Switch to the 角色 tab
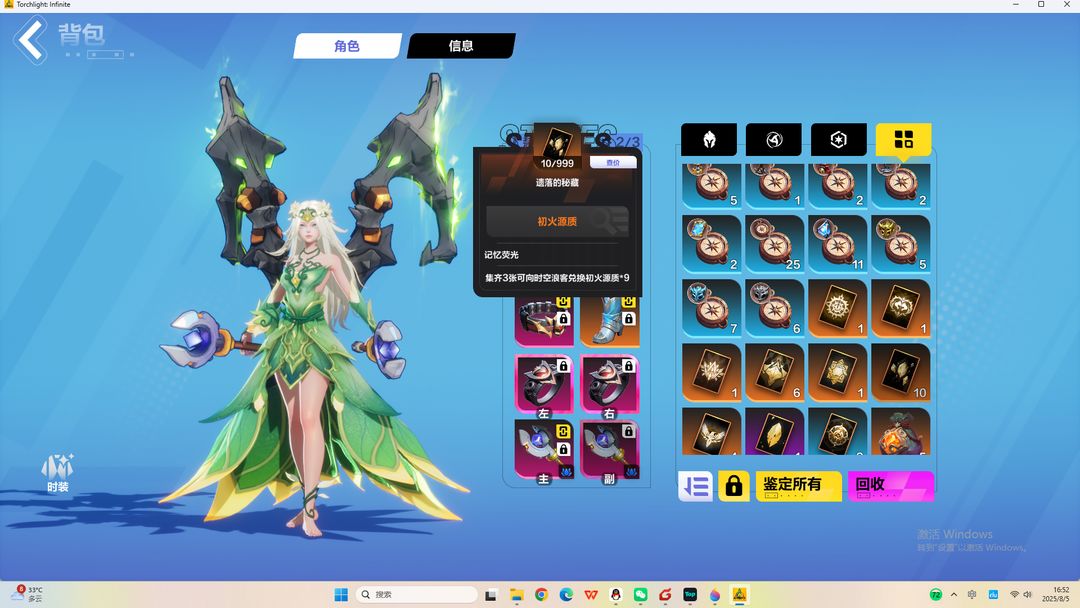This screenshot has width=1080, height=608. pos(347,46)
